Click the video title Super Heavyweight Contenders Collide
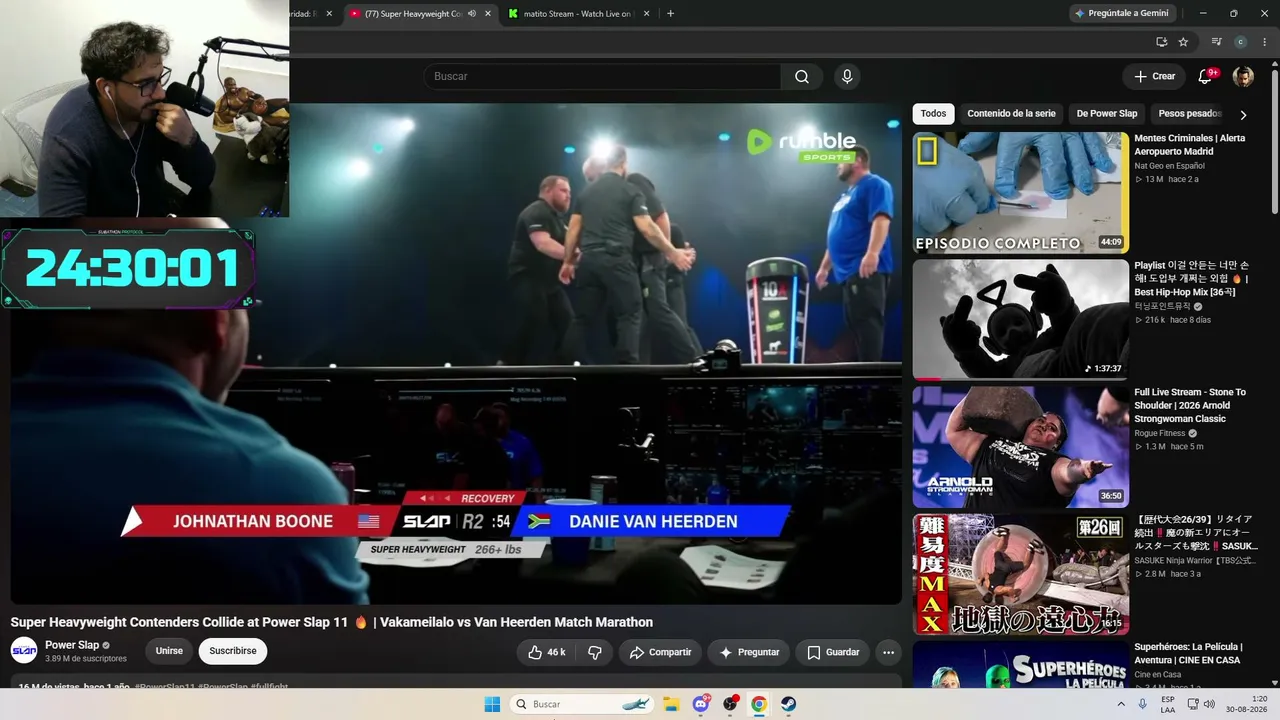1280x720 pixels. coord(332,622)
